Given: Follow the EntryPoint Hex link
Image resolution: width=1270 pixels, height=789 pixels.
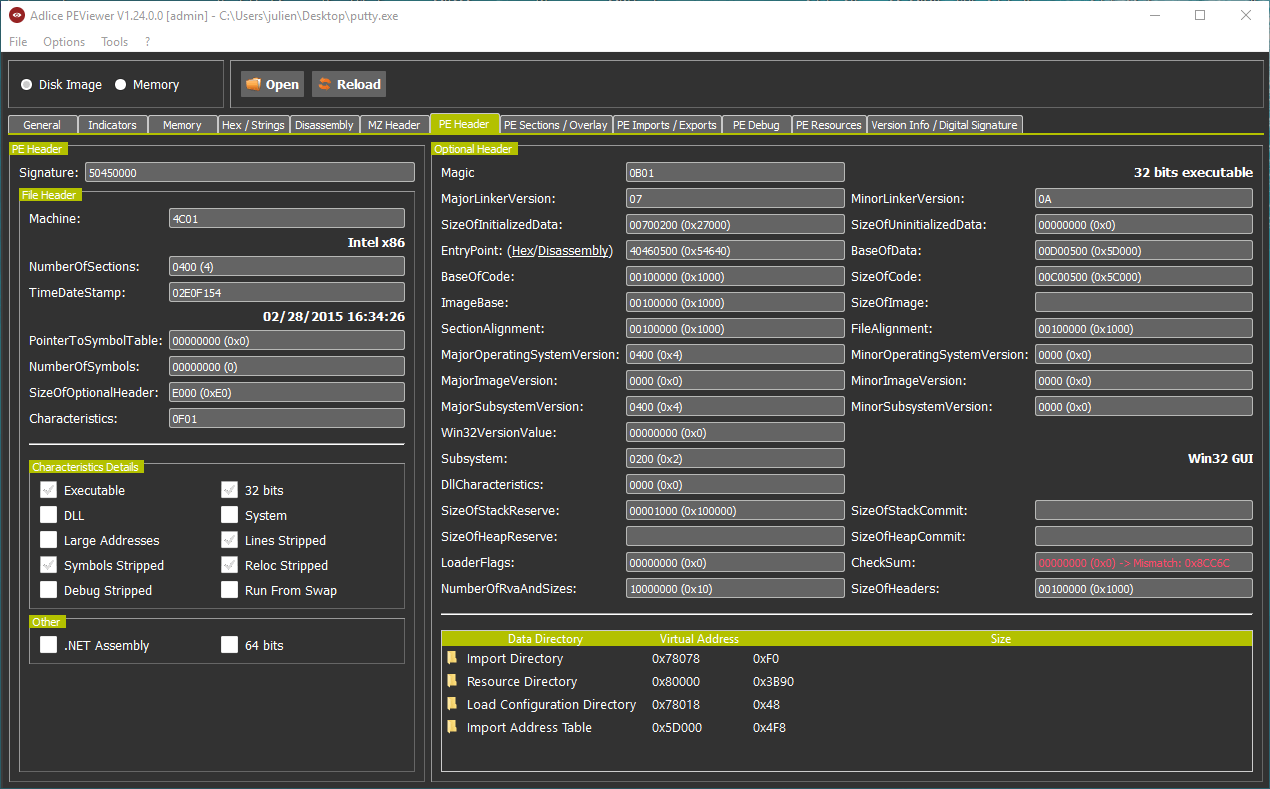Looking at the screenshot, I should (x=521, y=251).
